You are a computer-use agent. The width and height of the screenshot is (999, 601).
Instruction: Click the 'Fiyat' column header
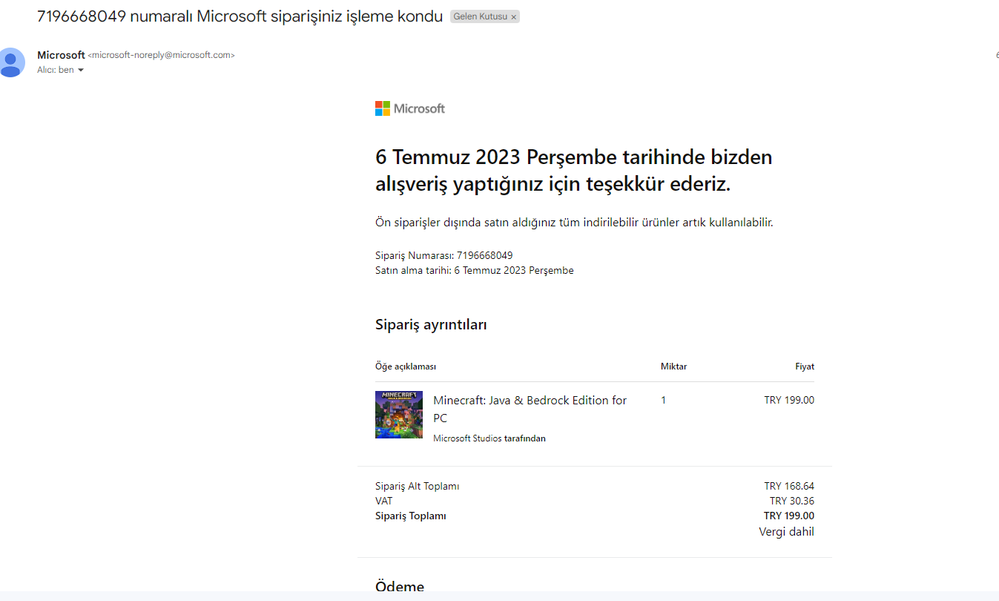[804, 366]
